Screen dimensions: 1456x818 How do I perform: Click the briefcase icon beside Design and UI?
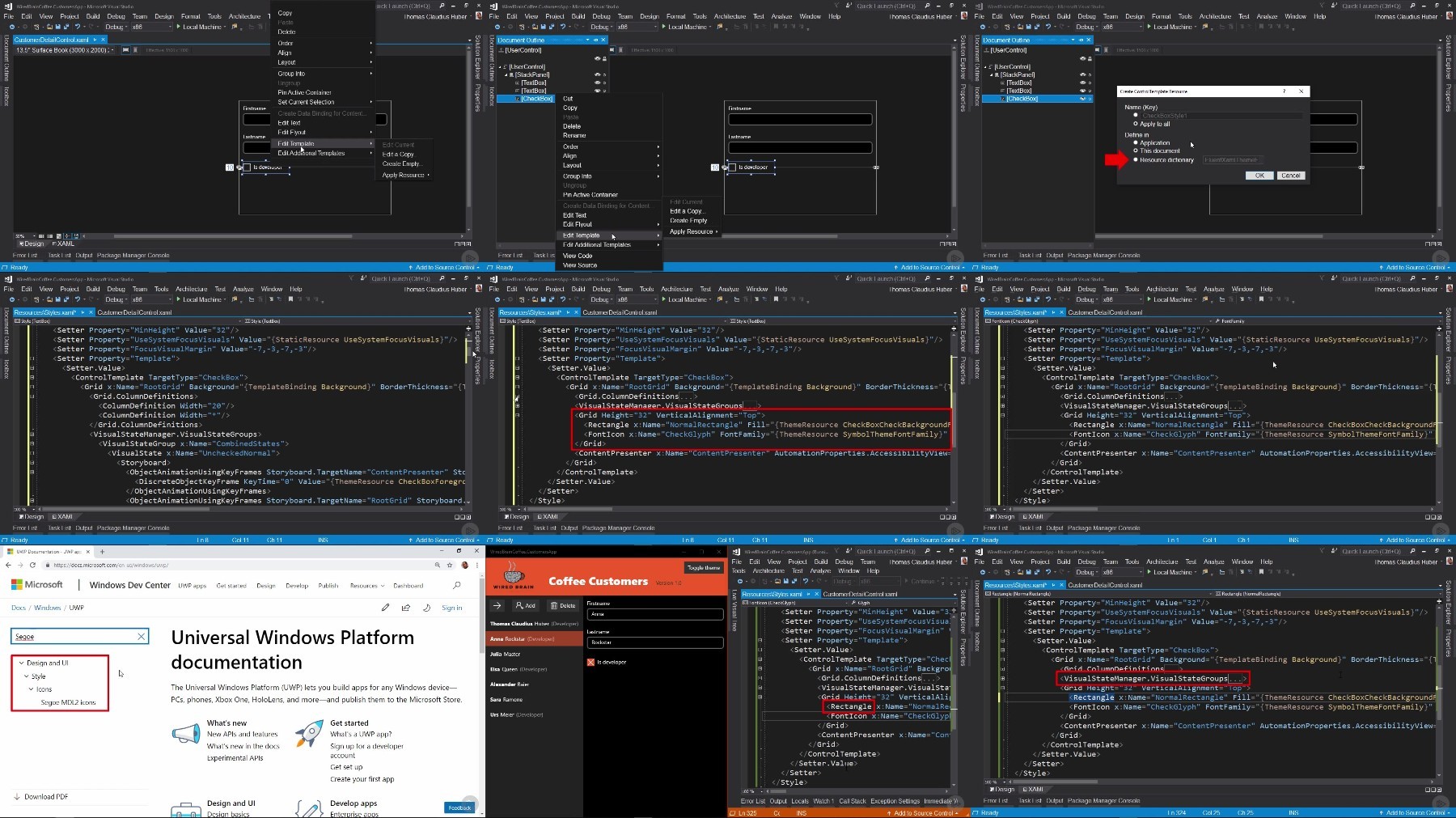(x=186, y=809)
